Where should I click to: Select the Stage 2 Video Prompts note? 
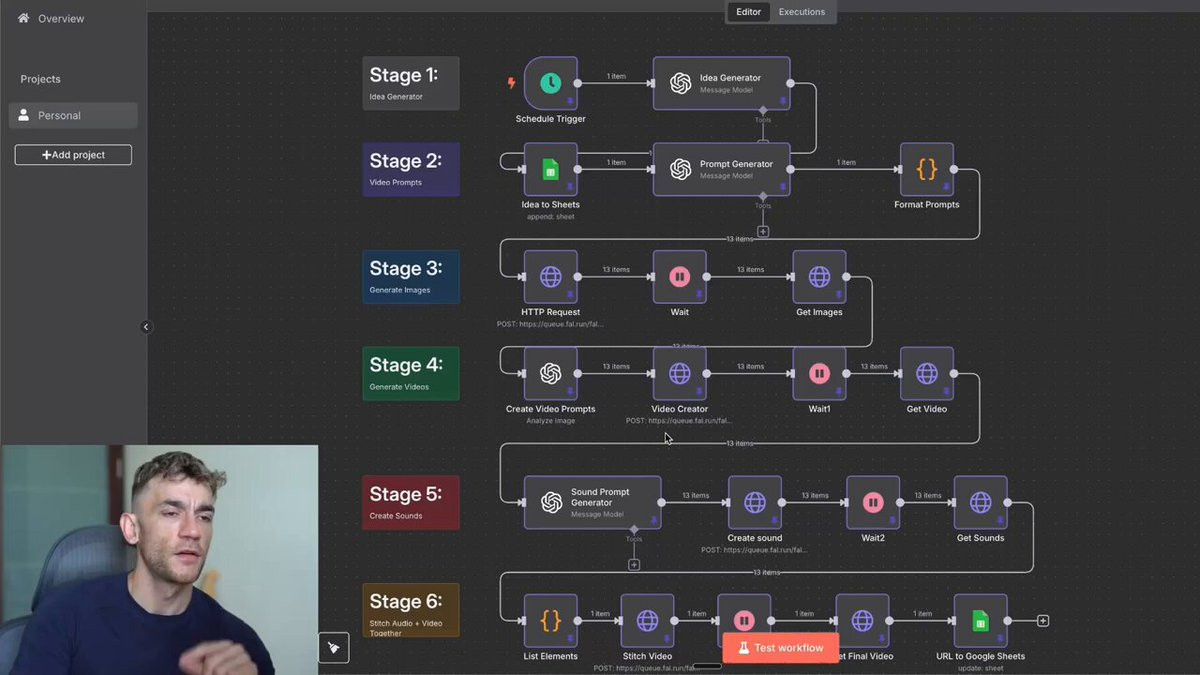coord(411,169)
